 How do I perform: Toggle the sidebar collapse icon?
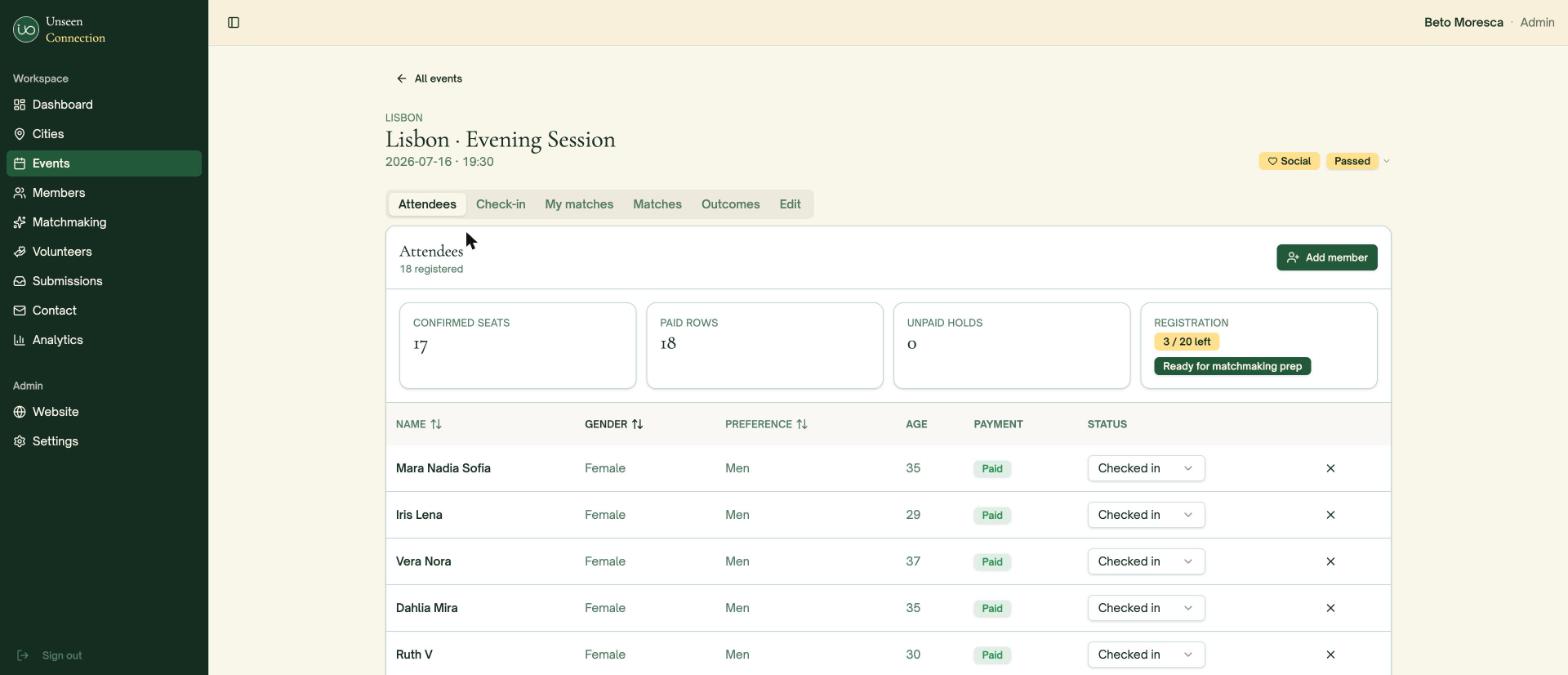(233, 22)
